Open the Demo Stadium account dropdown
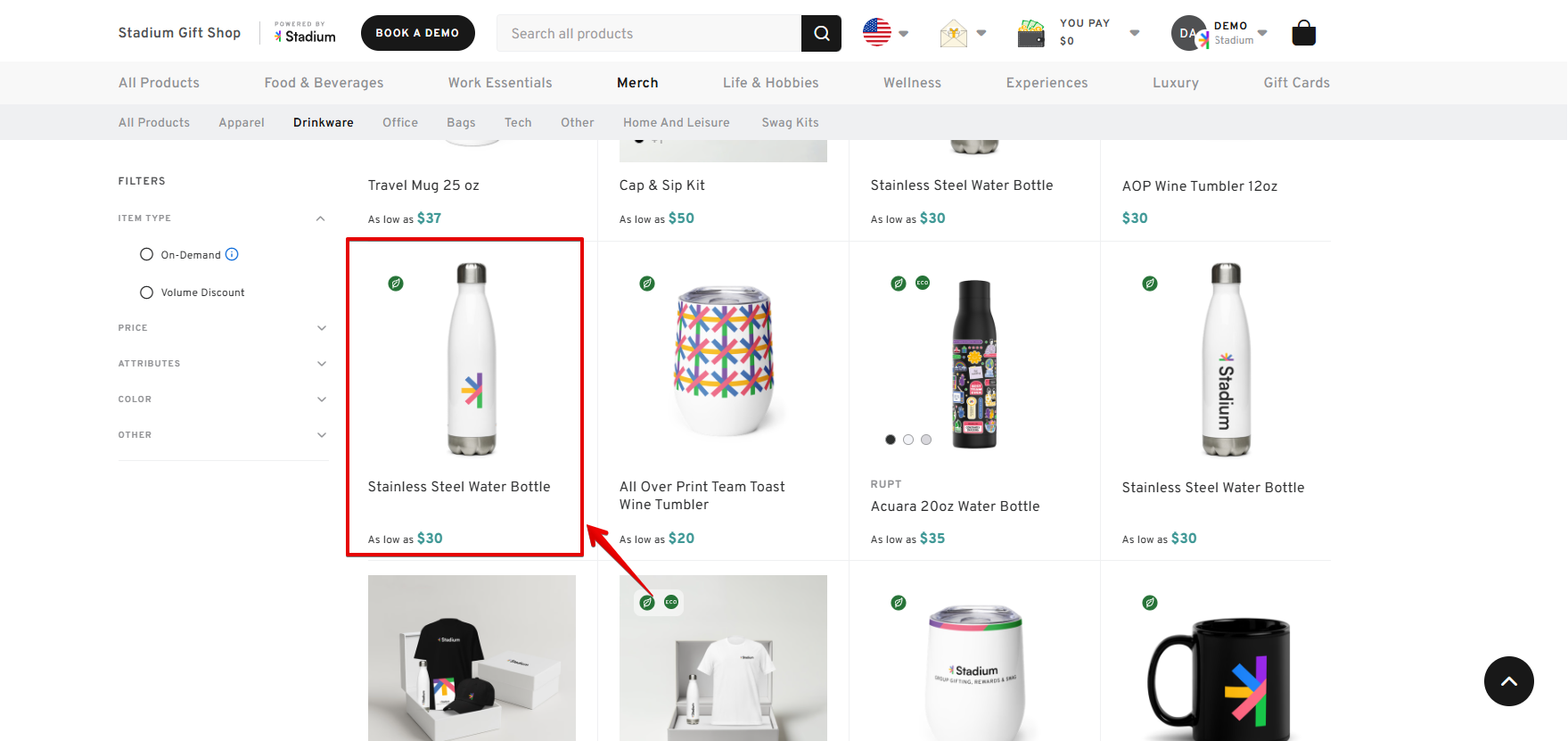 click(1261, 33)
